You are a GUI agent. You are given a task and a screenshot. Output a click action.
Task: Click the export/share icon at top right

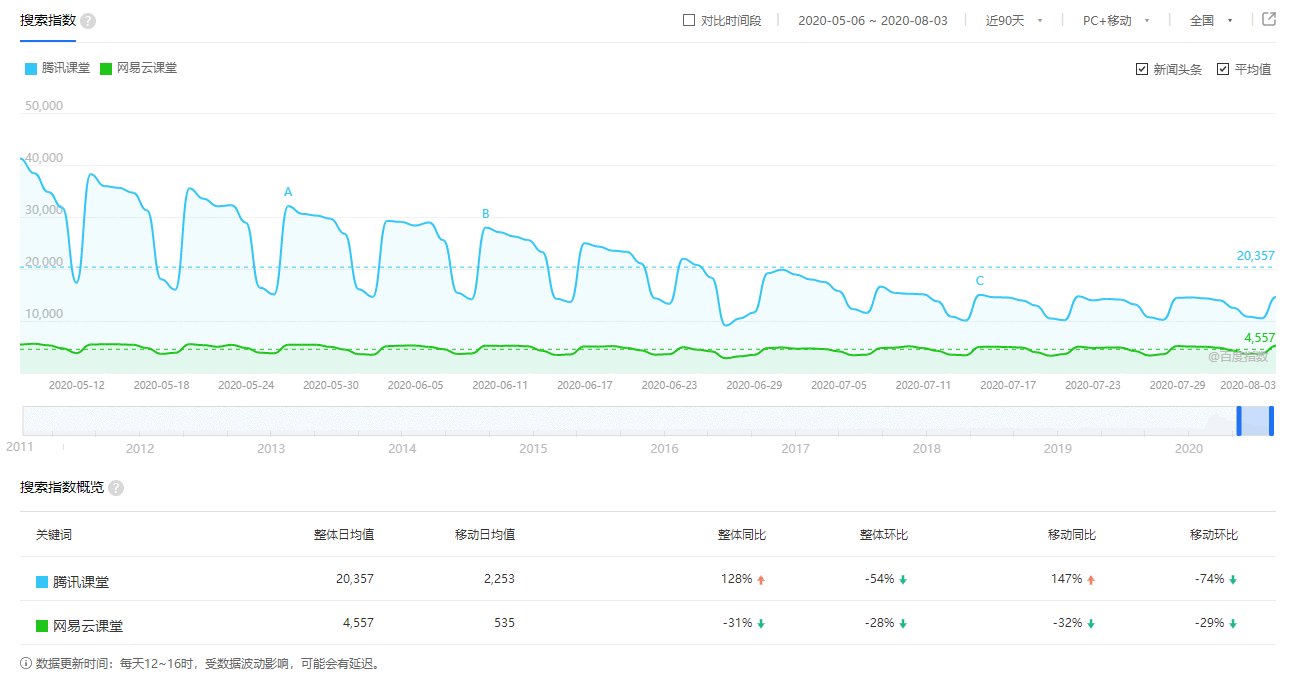1269,19
